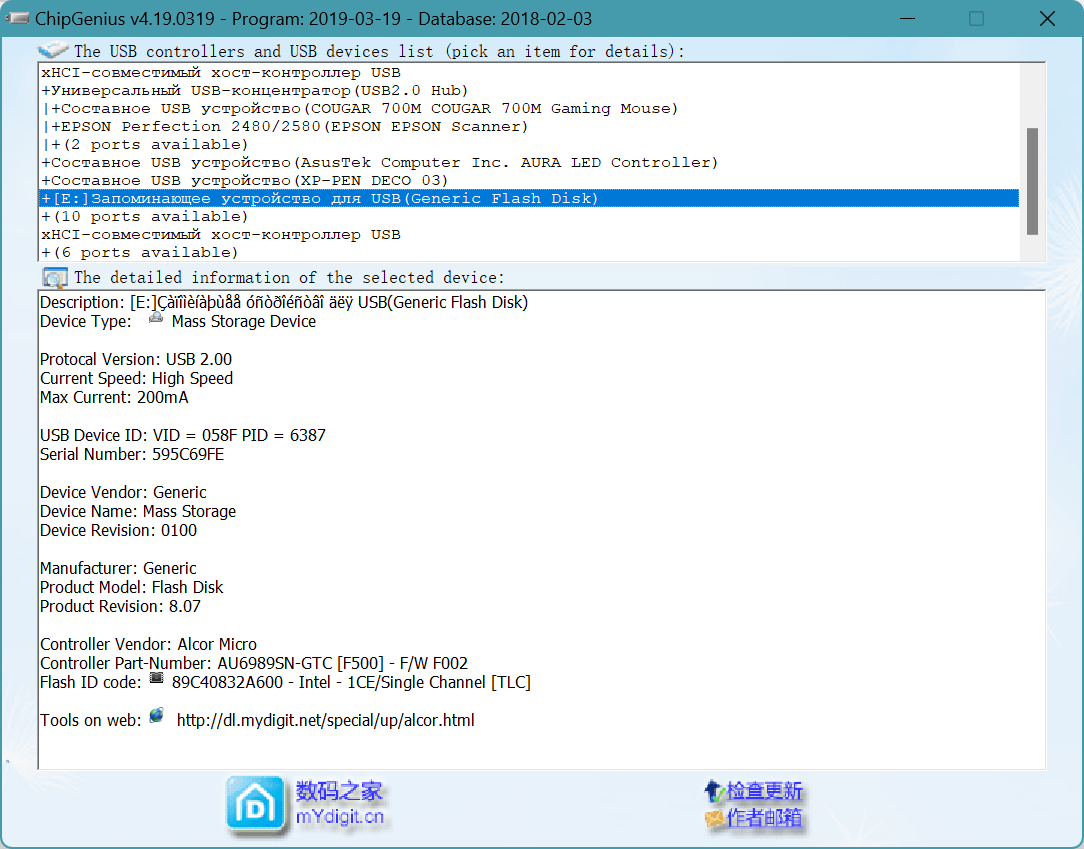Select the (10 ports available) row
Viewport: 1084px width, 849px height.
pyautogui.click(x=529, y=216)
